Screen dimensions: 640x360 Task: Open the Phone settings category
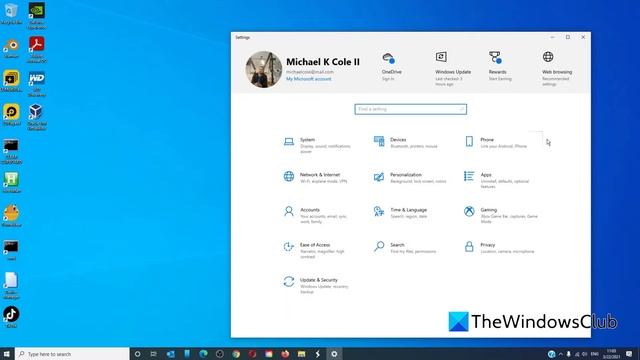(x=496, y=142)
